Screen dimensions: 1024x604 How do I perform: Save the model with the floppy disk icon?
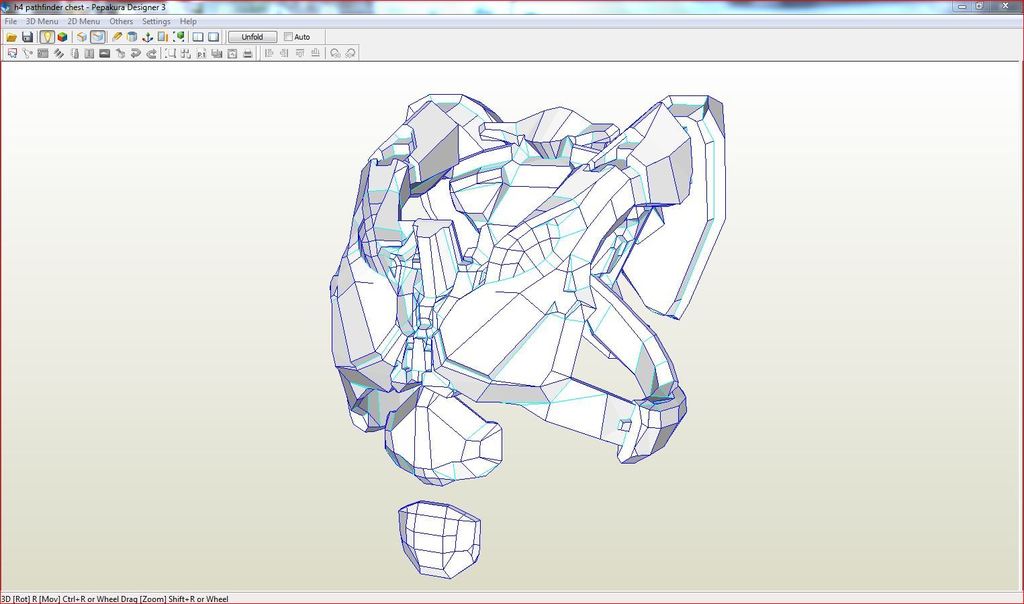tap(28, 37)
